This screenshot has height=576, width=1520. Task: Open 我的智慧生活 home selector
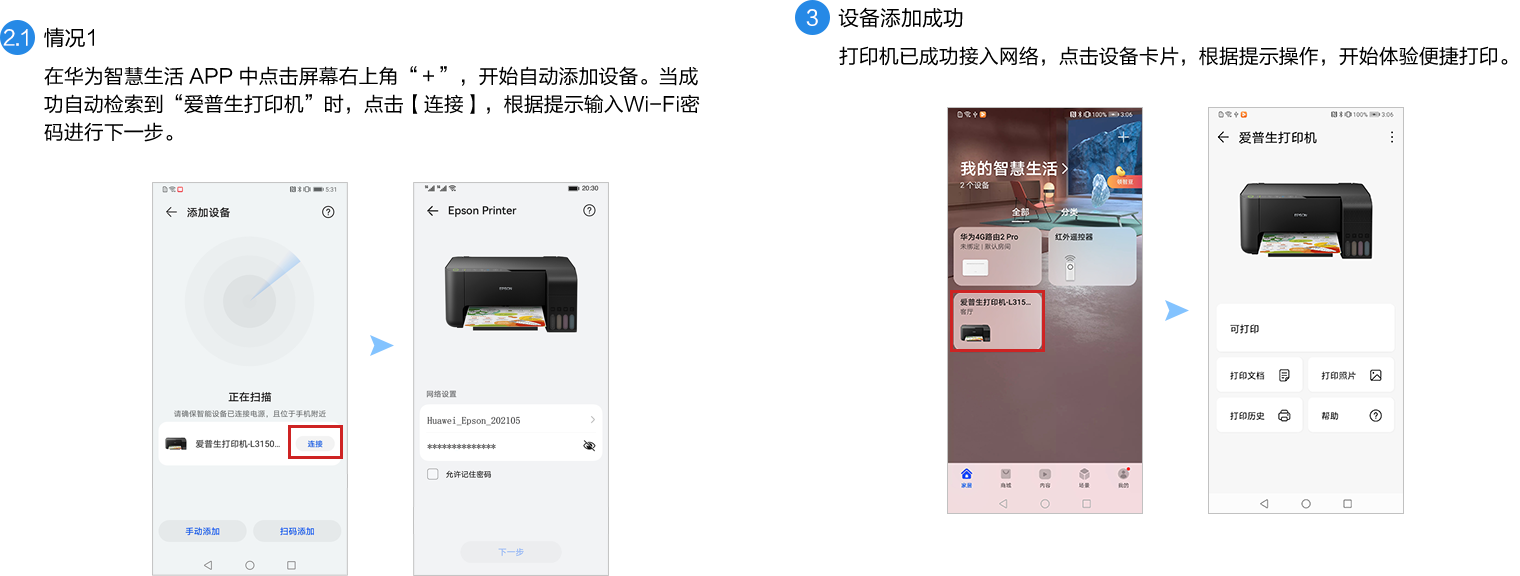point(1014,169)
